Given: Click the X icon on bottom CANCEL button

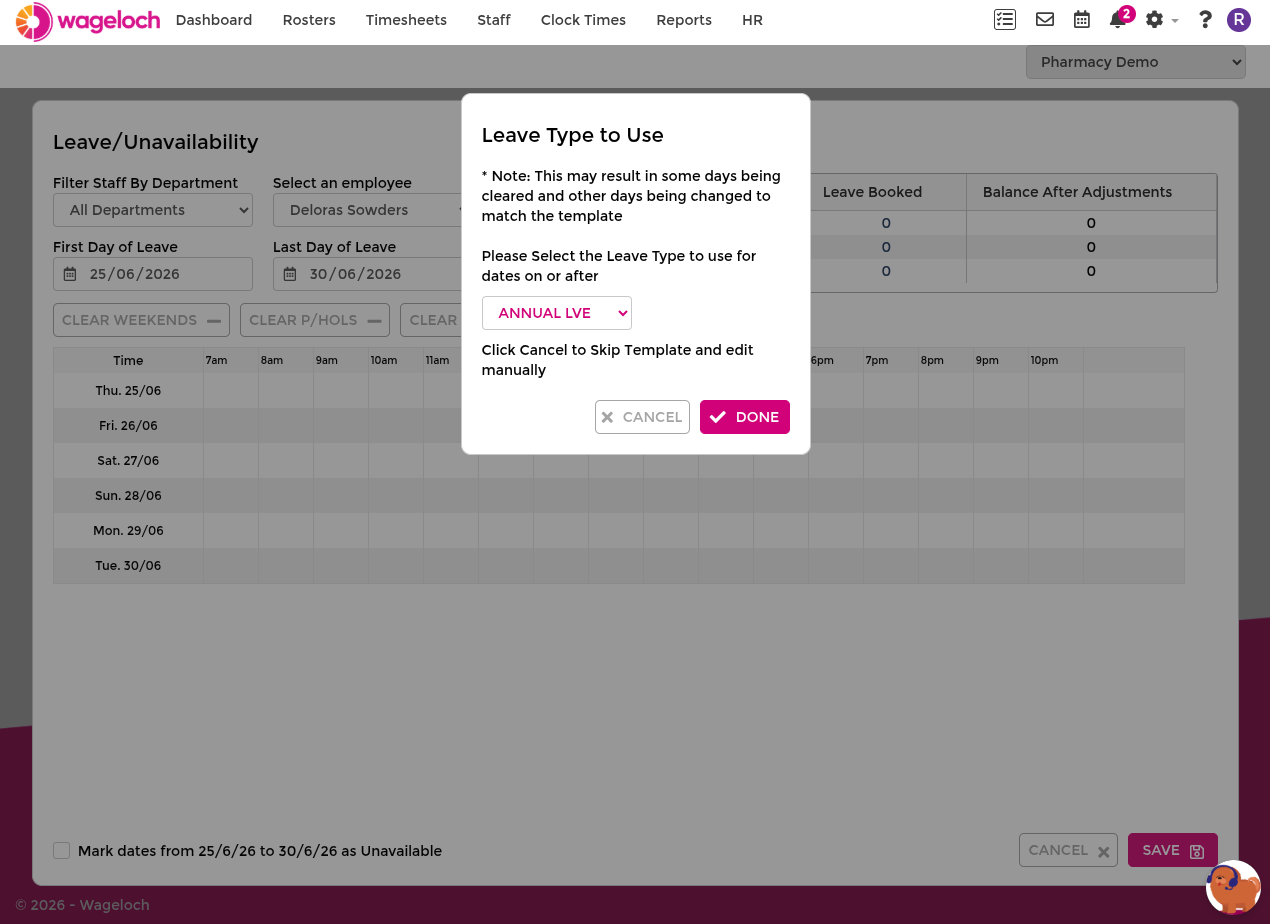Looking at the screenshot, I should [1104, 852].
